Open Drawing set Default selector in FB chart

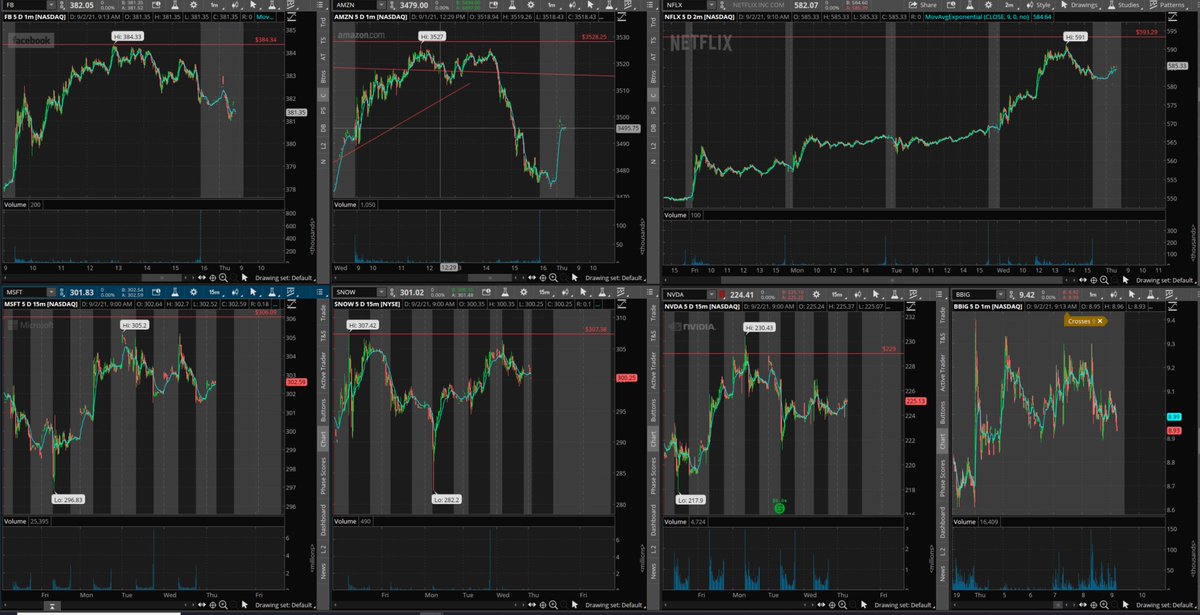(285, 277)
